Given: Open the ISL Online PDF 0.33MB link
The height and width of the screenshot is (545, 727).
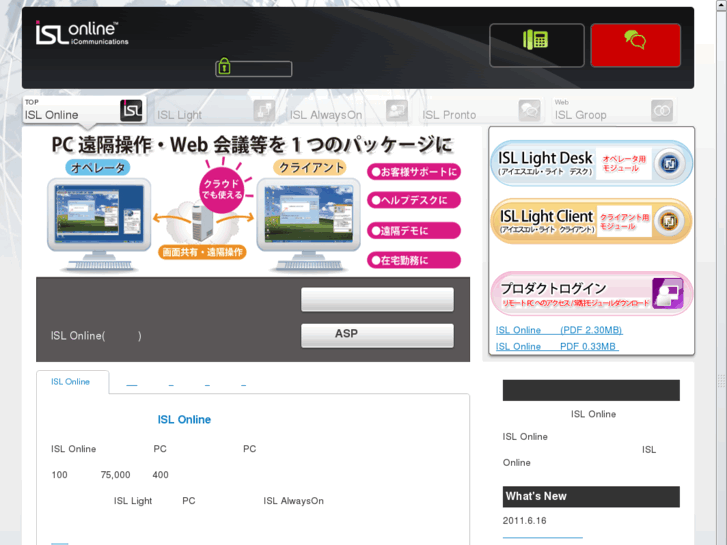Looking at the screenshot, I should [x=557, y=346].
